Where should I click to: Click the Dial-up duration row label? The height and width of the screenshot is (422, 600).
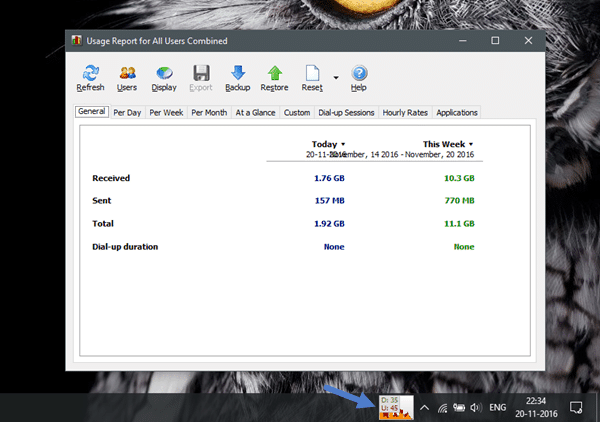[x=125, y=247]
